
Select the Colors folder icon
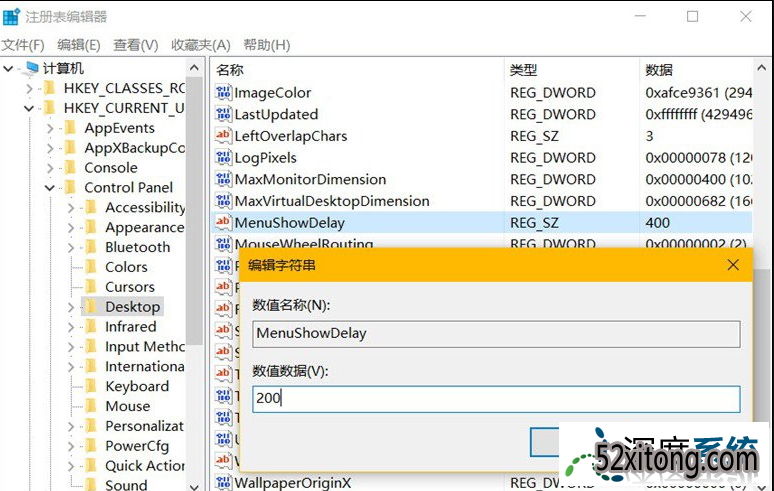(91, 267)
